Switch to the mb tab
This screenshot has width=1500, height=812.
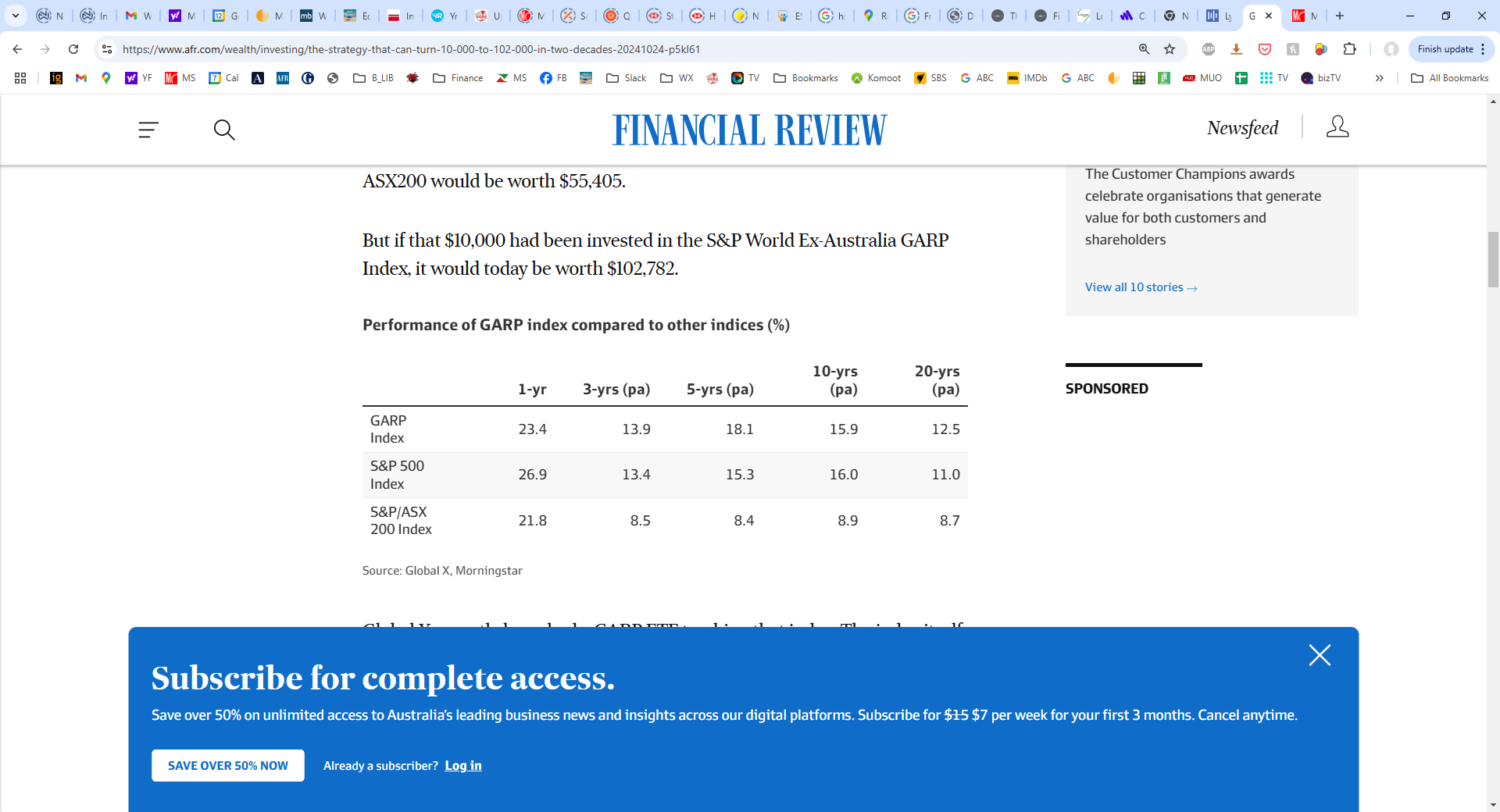coord(313,16)
